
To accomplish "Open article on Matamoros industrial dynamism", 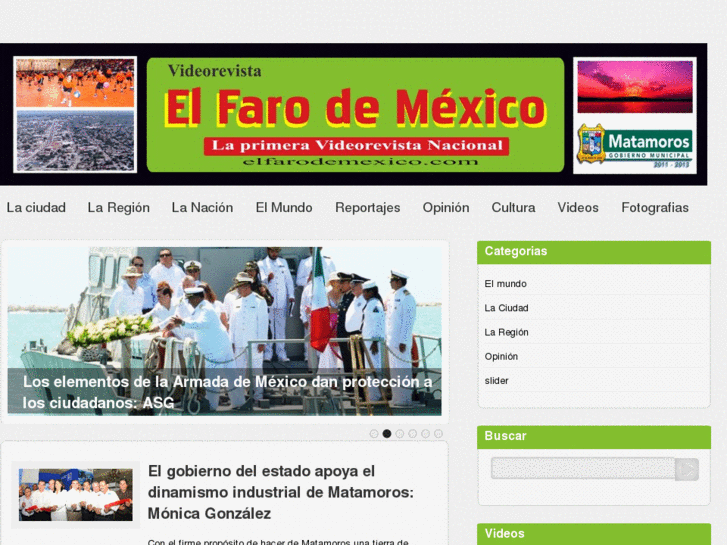I will click(281, 492).
